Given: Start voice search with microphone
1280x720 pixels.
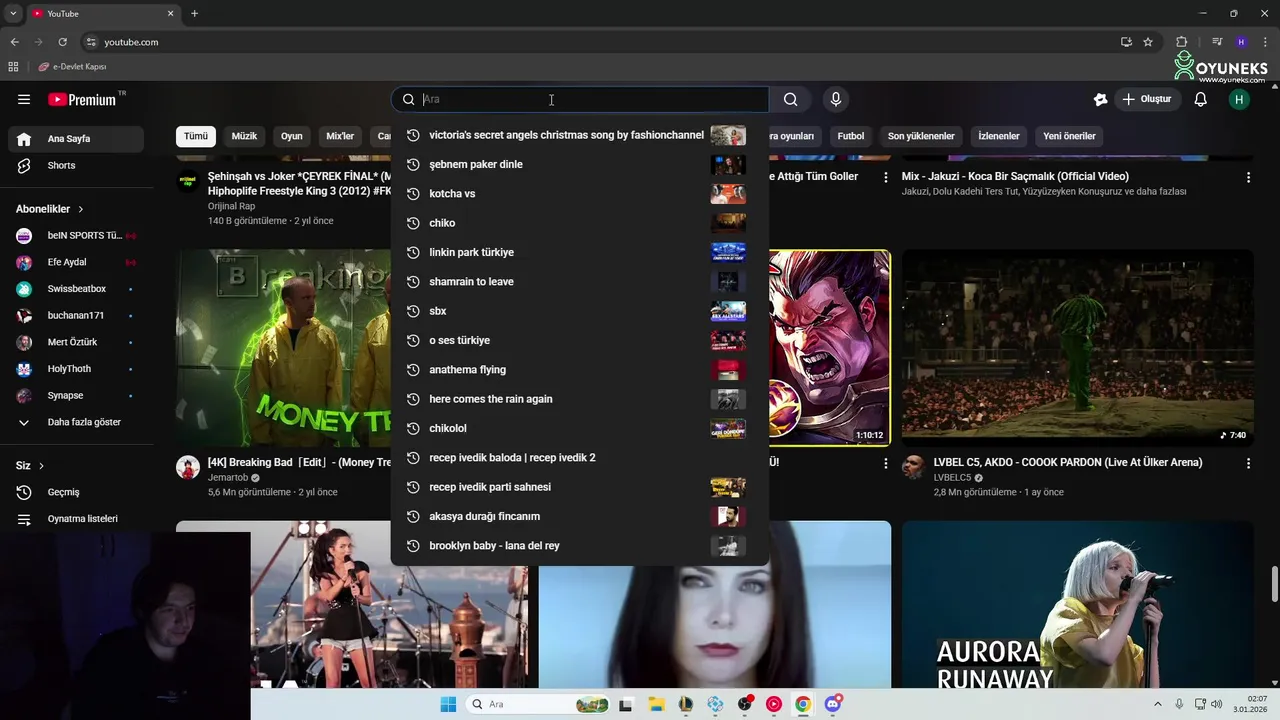Looking at the screenshot, I should [836, 99].
